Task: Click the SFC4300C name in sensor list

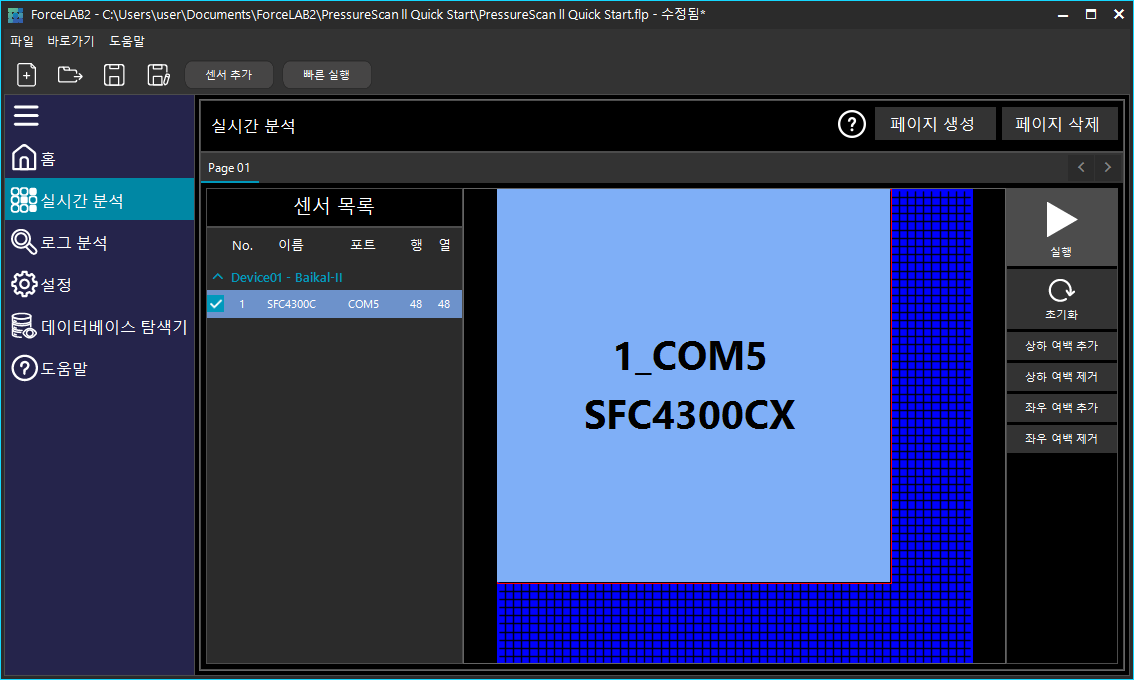Action: pyautogui.click(x=291, y=304)
